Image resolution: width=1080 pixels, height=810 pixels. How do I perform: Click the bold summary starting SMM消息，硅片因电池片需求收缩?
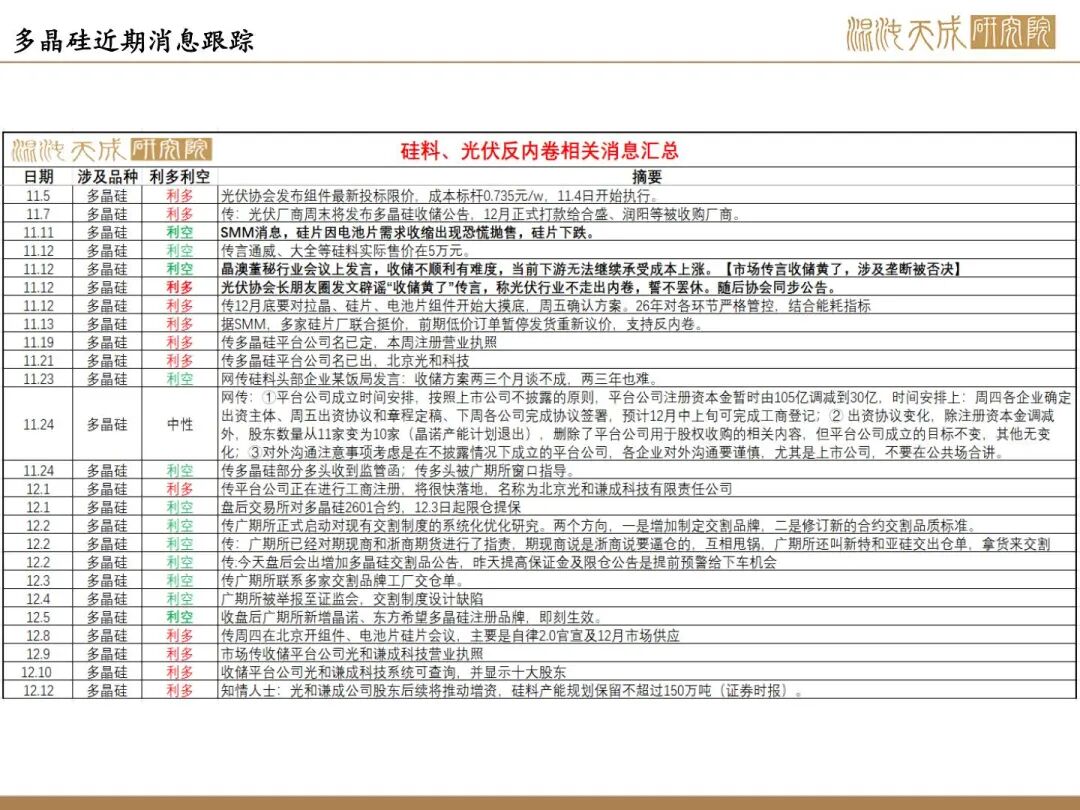tap(408, 233)
